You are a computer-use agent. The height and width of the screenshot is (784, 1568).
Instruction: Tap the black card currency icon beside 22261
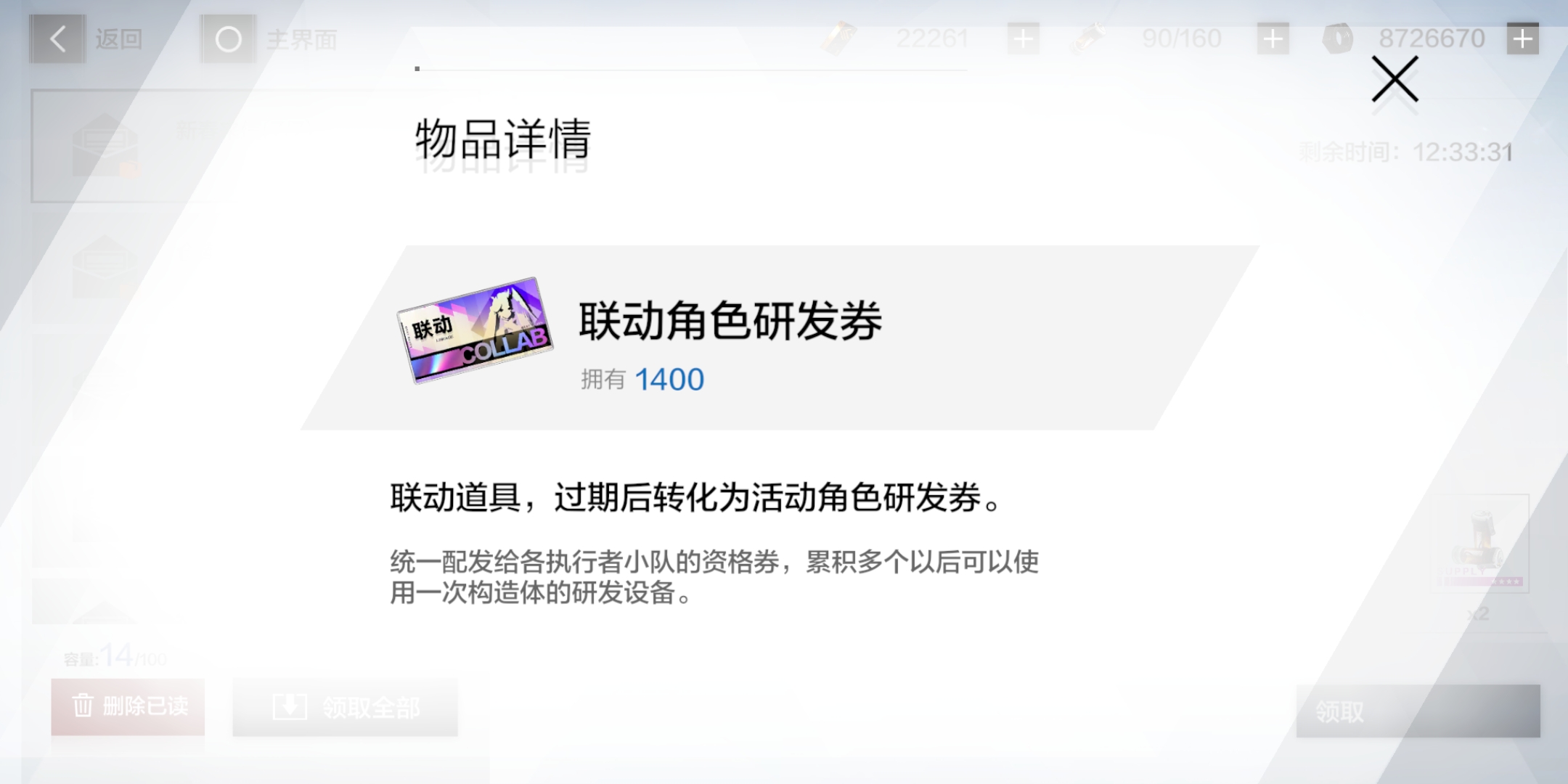point(840,38)
